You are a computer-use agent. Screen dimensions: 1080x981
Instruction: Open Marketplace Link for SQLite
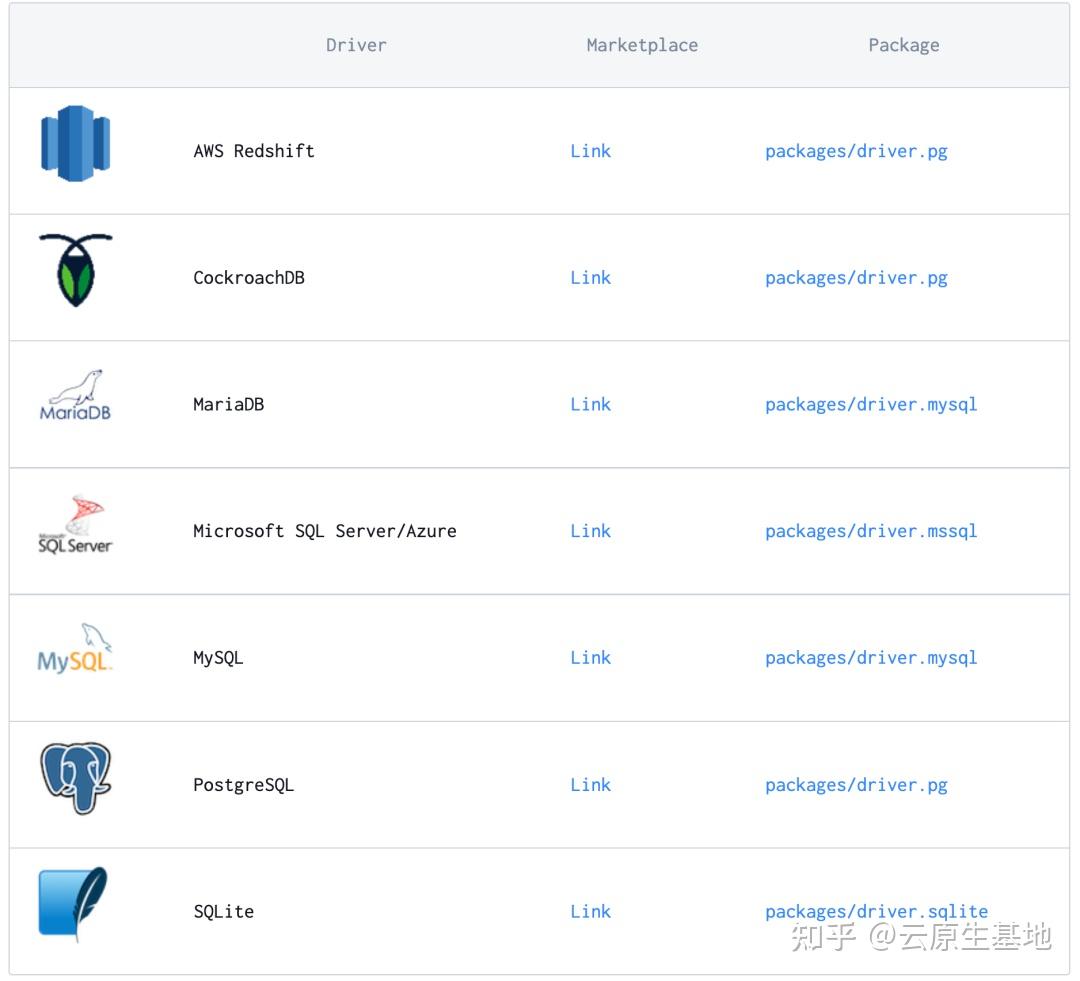590,911
